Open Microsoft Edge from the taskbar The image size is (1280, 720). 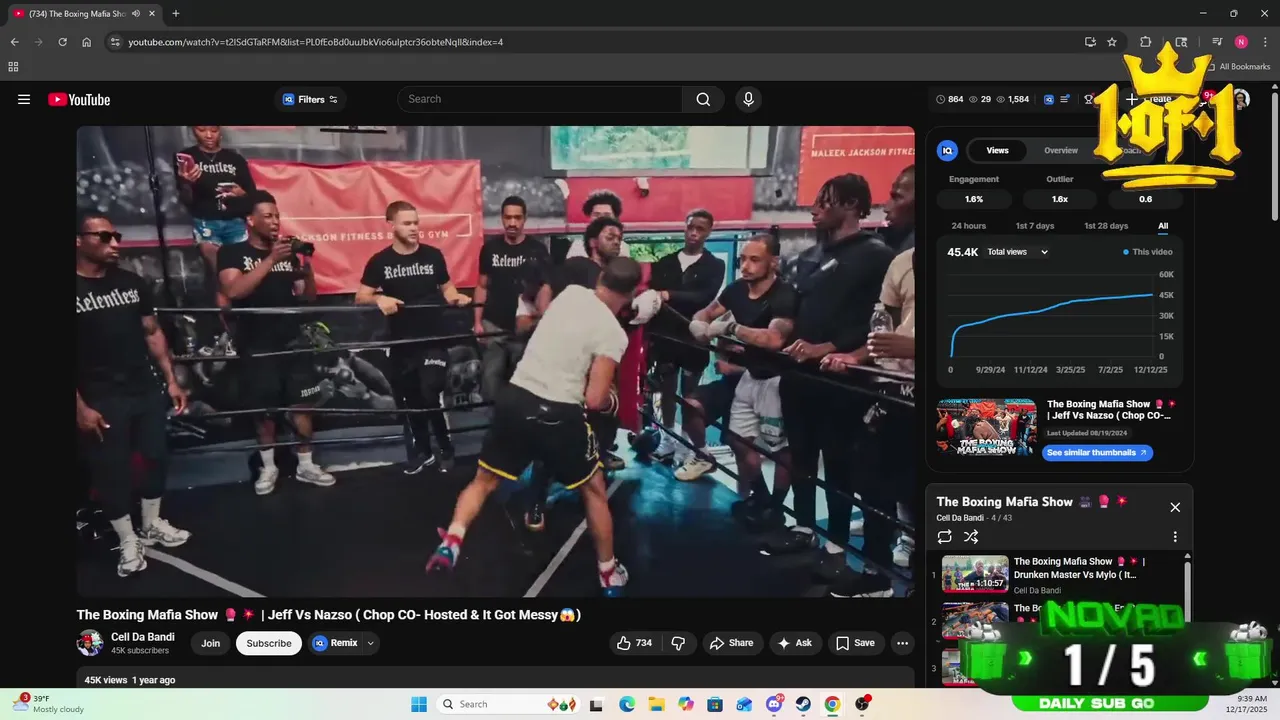(626, 704)
